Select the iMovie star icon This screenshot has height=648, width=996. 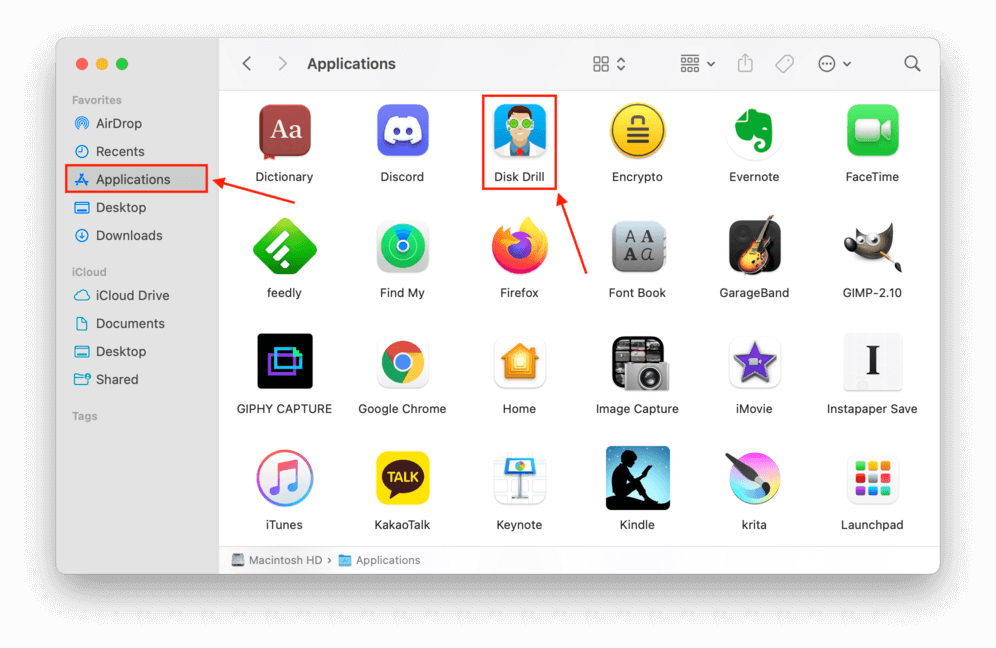tap(754, 362)
